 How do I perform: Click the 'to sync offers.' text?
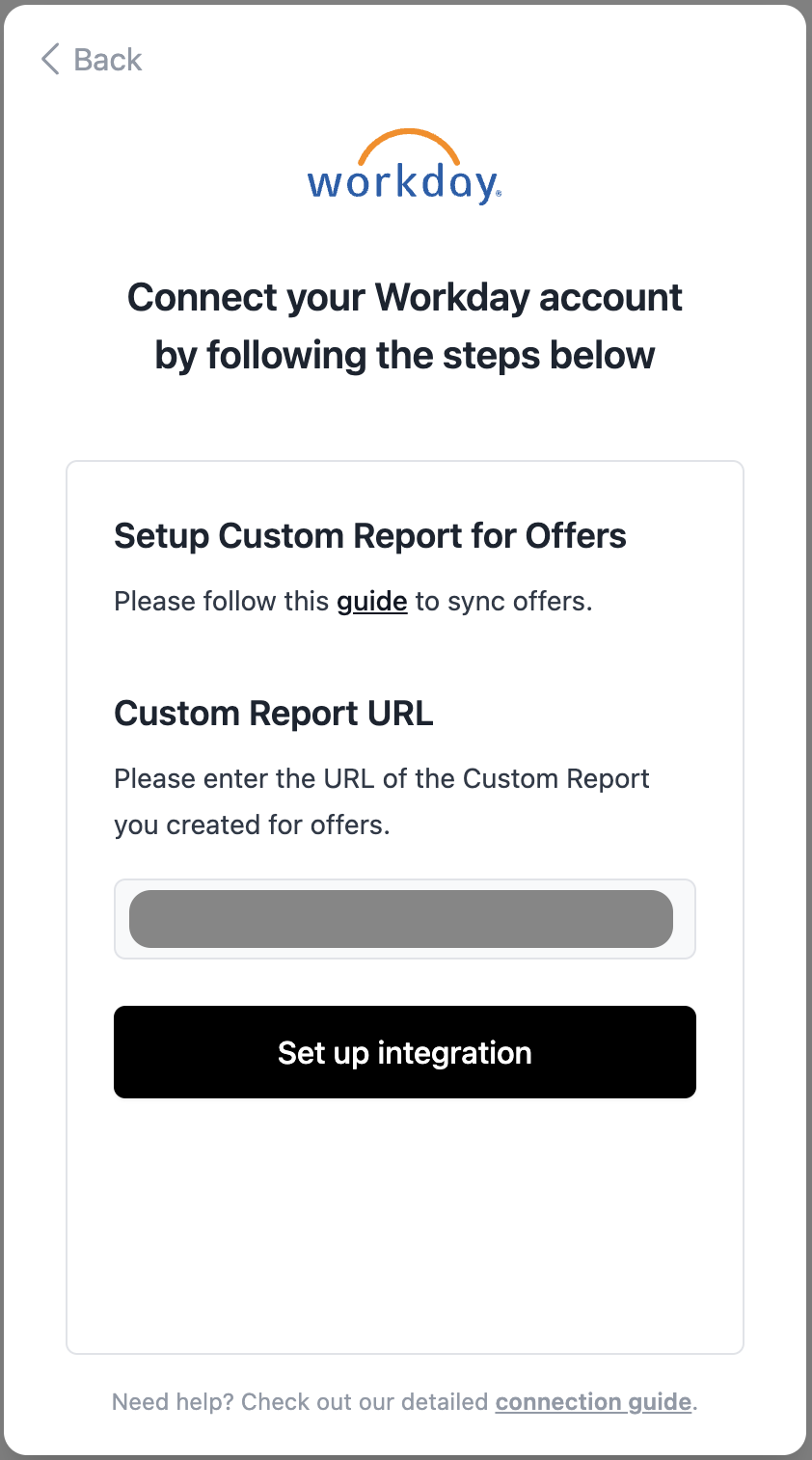click(x=504, y=602)
